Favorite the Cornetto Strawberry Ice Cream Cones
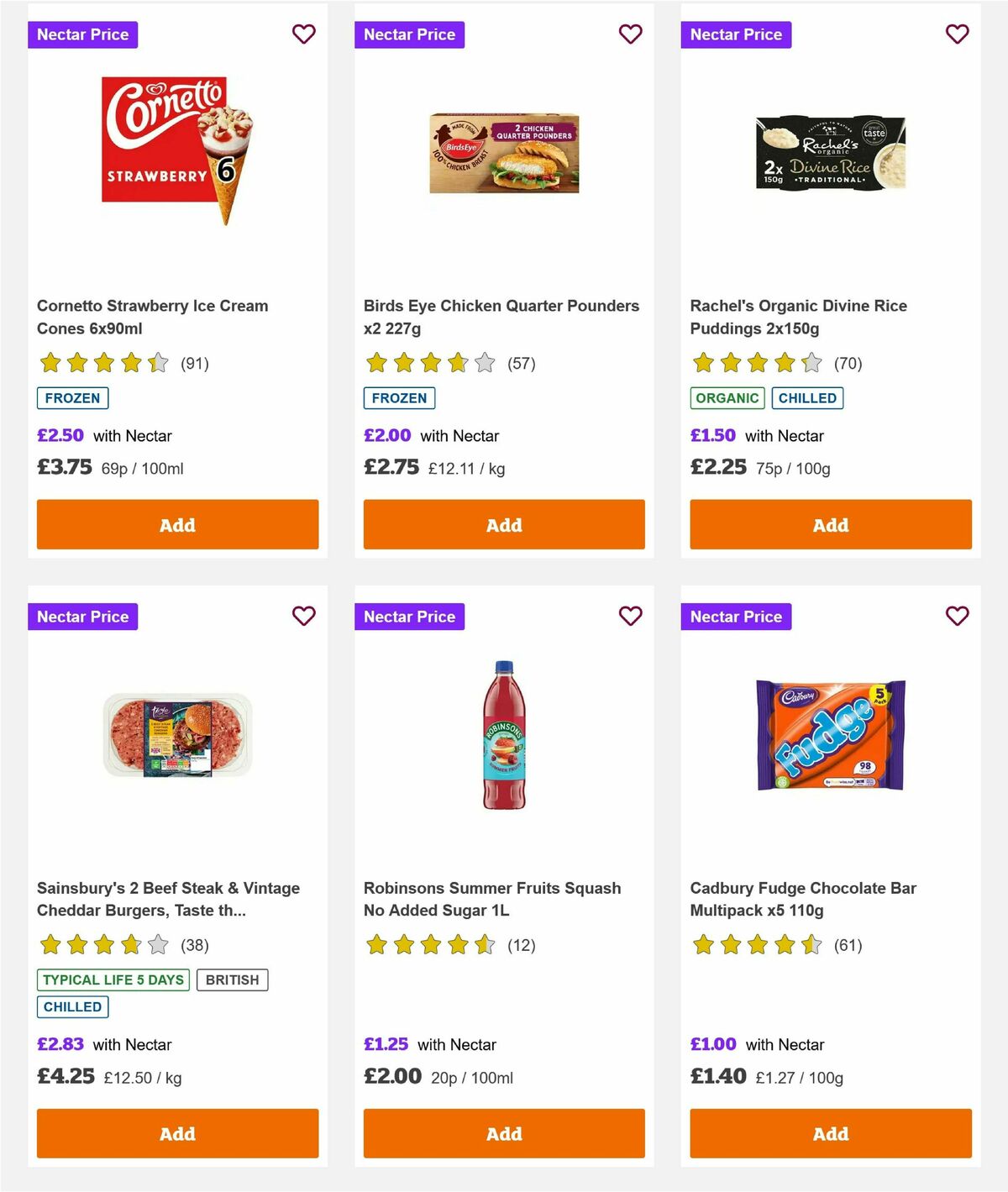1008x1192 pixels. [x=303, y=34]
